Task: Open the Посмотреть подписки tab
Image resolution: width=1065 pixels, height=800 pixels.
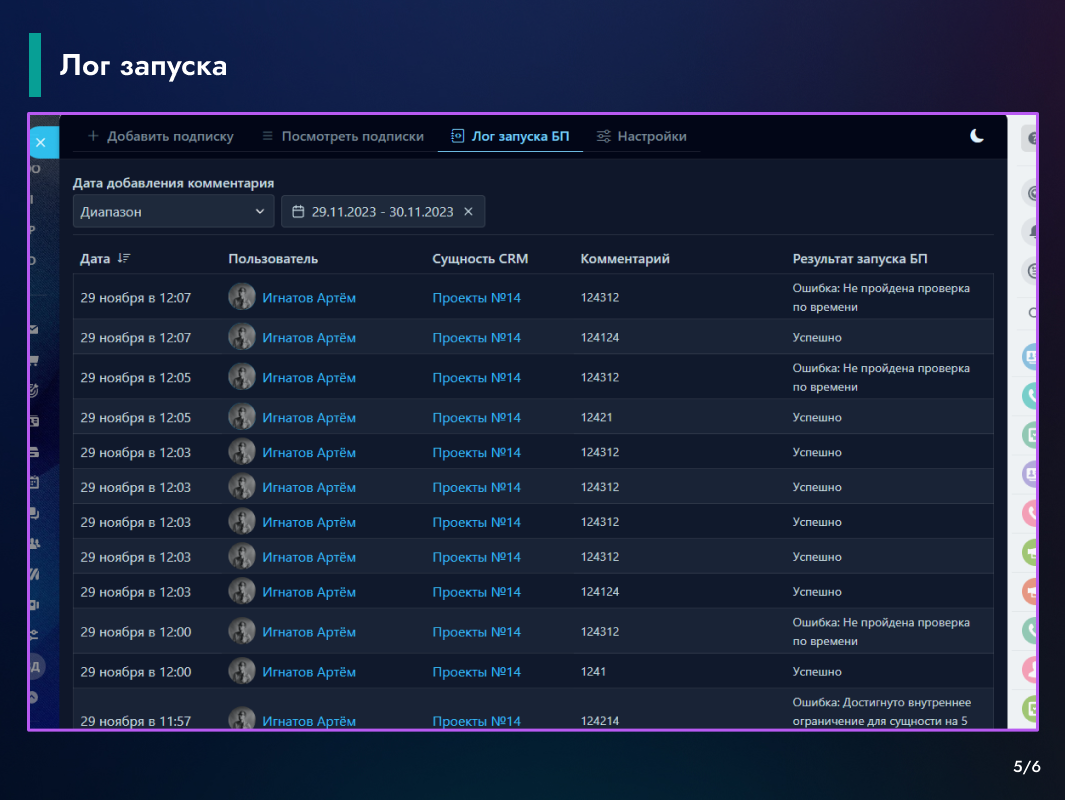Action: (x=343, y=137)
